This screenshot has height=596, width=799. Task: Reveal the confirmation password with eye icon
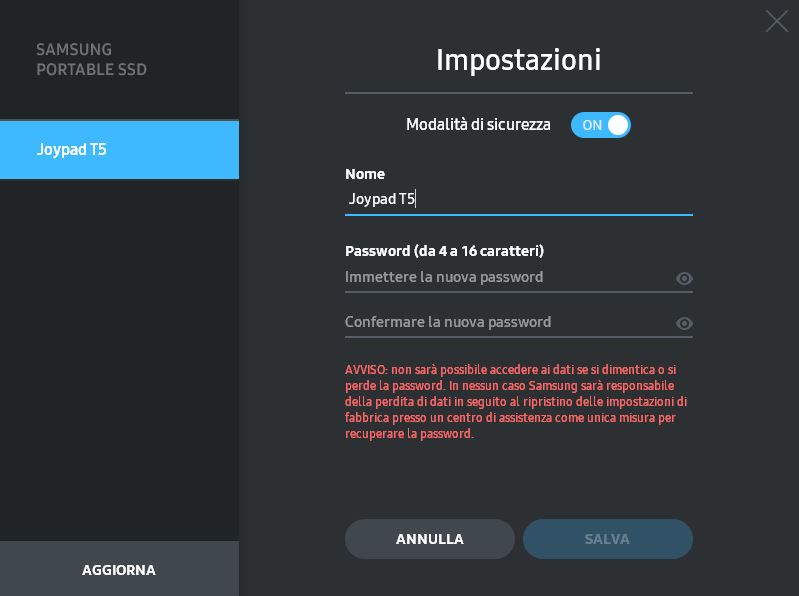tap(684, 323)
